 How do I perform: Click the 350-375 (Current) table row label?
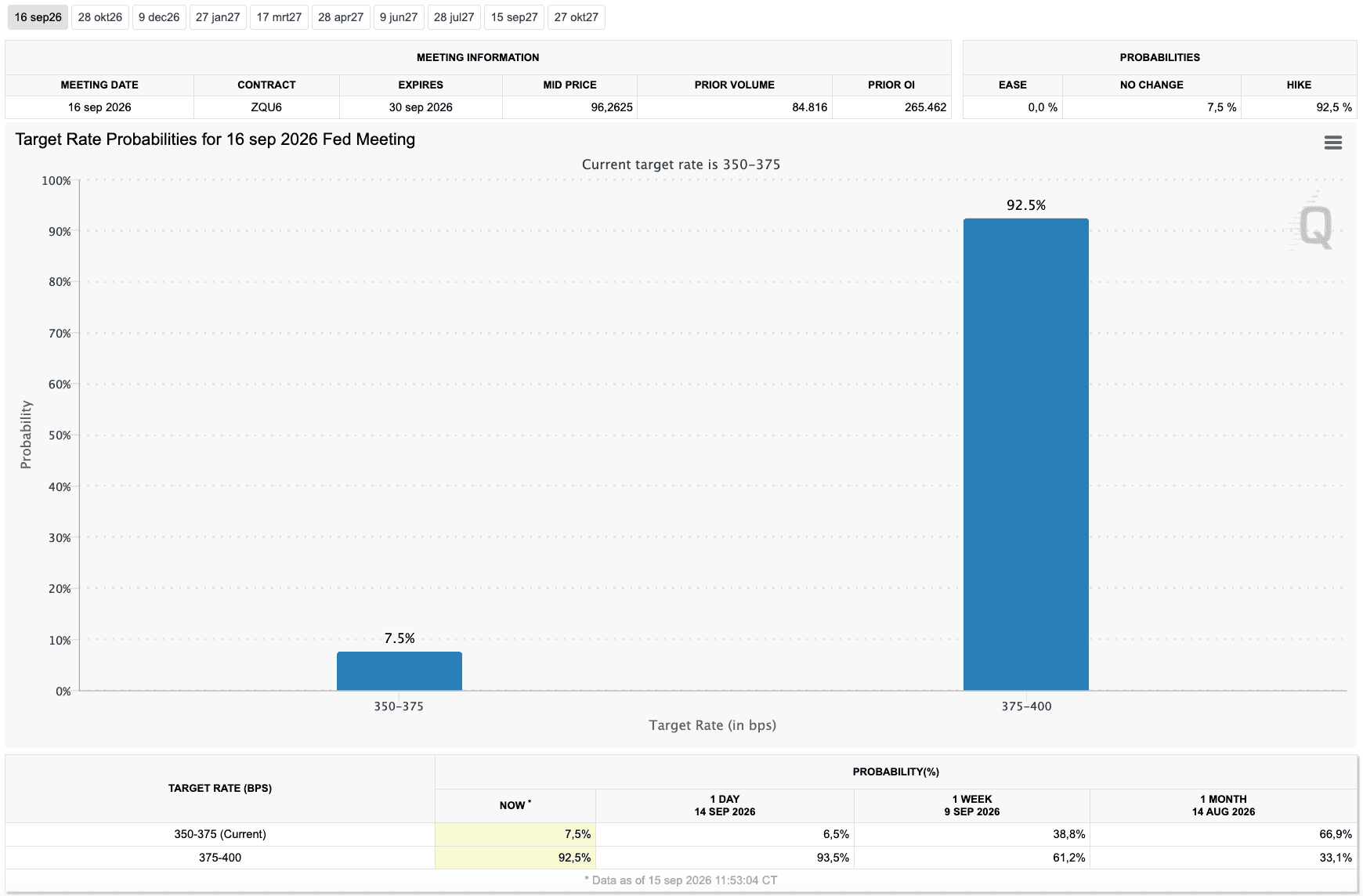220,834
